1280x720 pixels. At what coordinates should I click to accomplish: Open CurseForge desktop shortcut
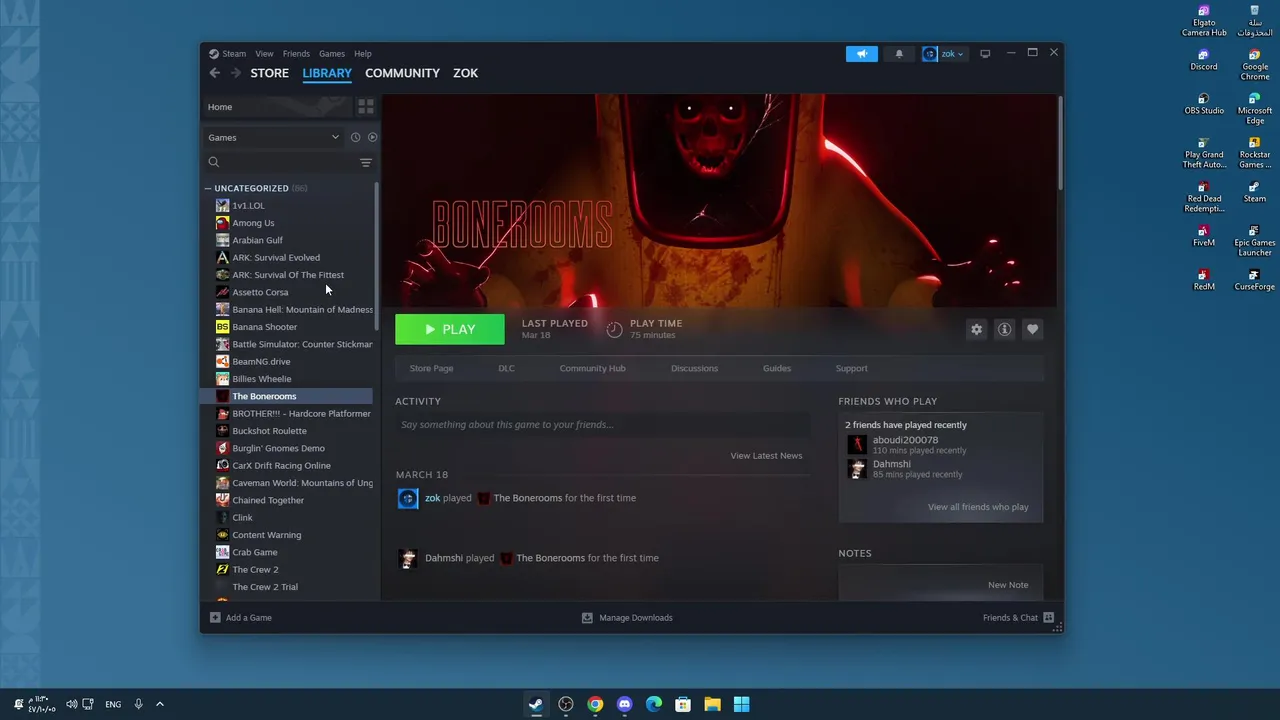1254,281
